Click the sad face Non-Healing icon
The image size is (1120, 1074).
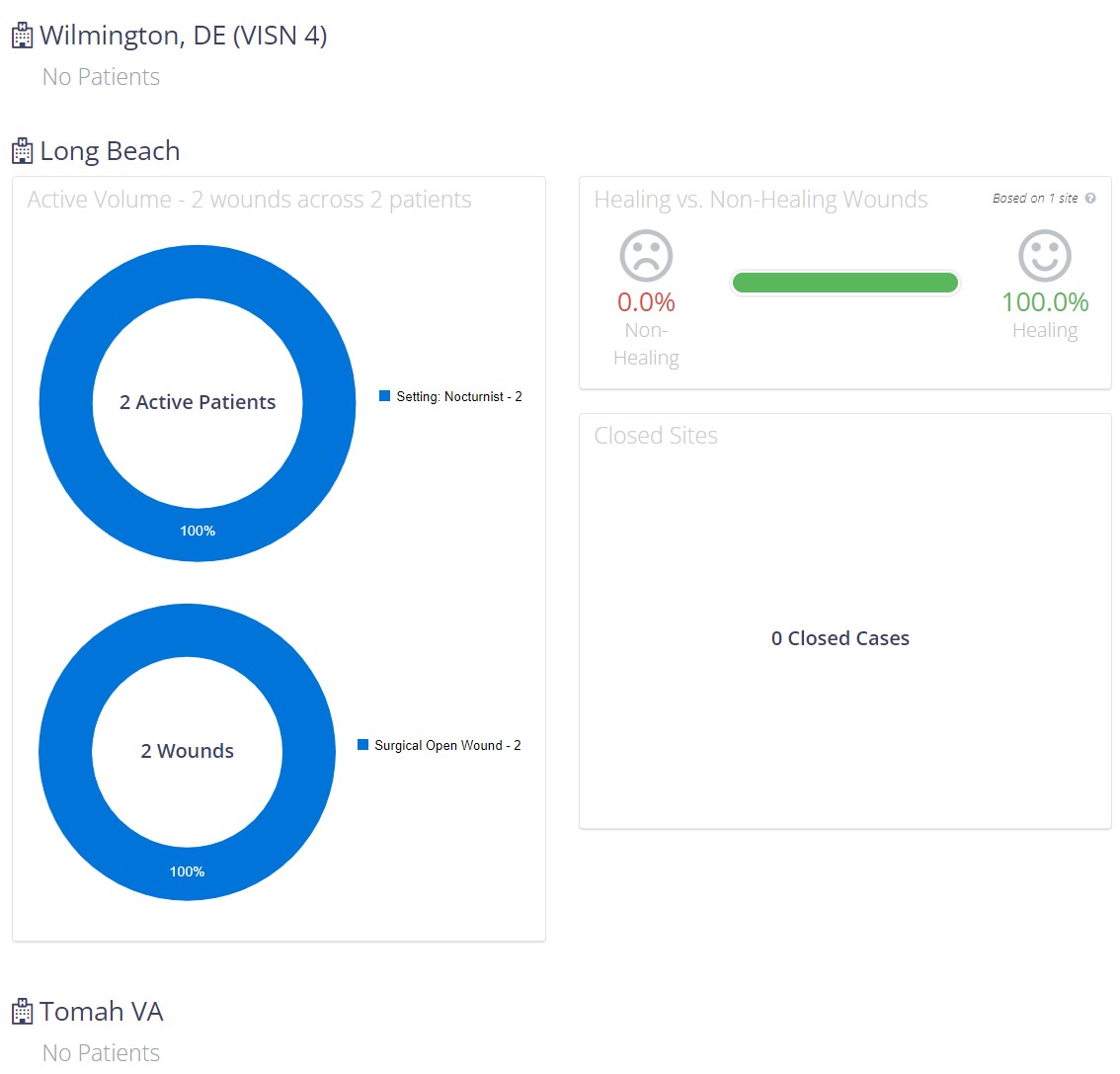(646, 256)
